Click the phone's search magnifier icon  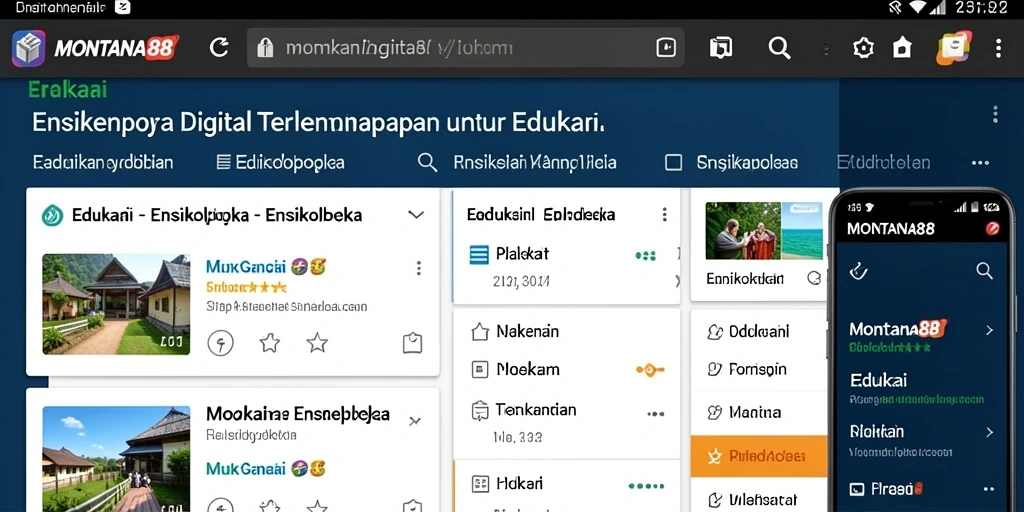pos(984,270)
